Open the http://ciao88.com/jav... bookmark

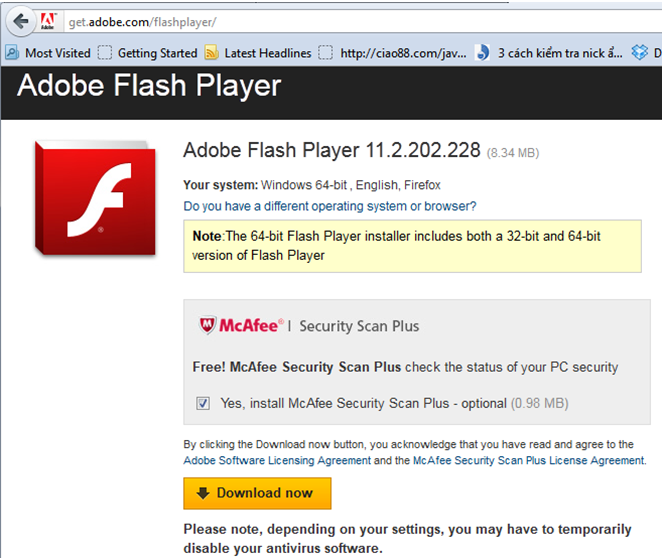click(393, 53)
